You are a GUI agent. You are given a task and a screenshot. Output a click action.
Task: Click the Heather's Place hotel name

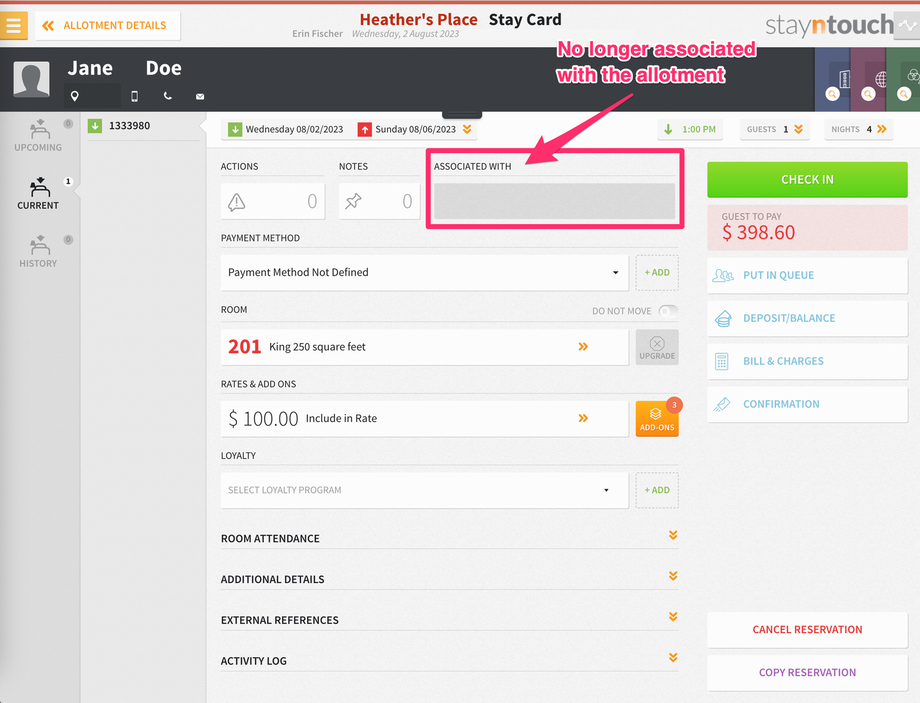pos(418,19)
